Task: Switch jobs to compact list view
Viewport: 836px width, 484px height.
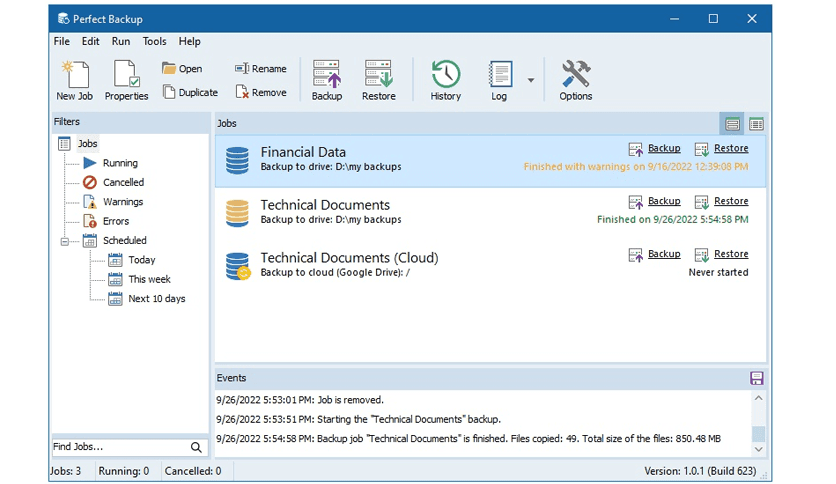Action: [x=756, y=124]
